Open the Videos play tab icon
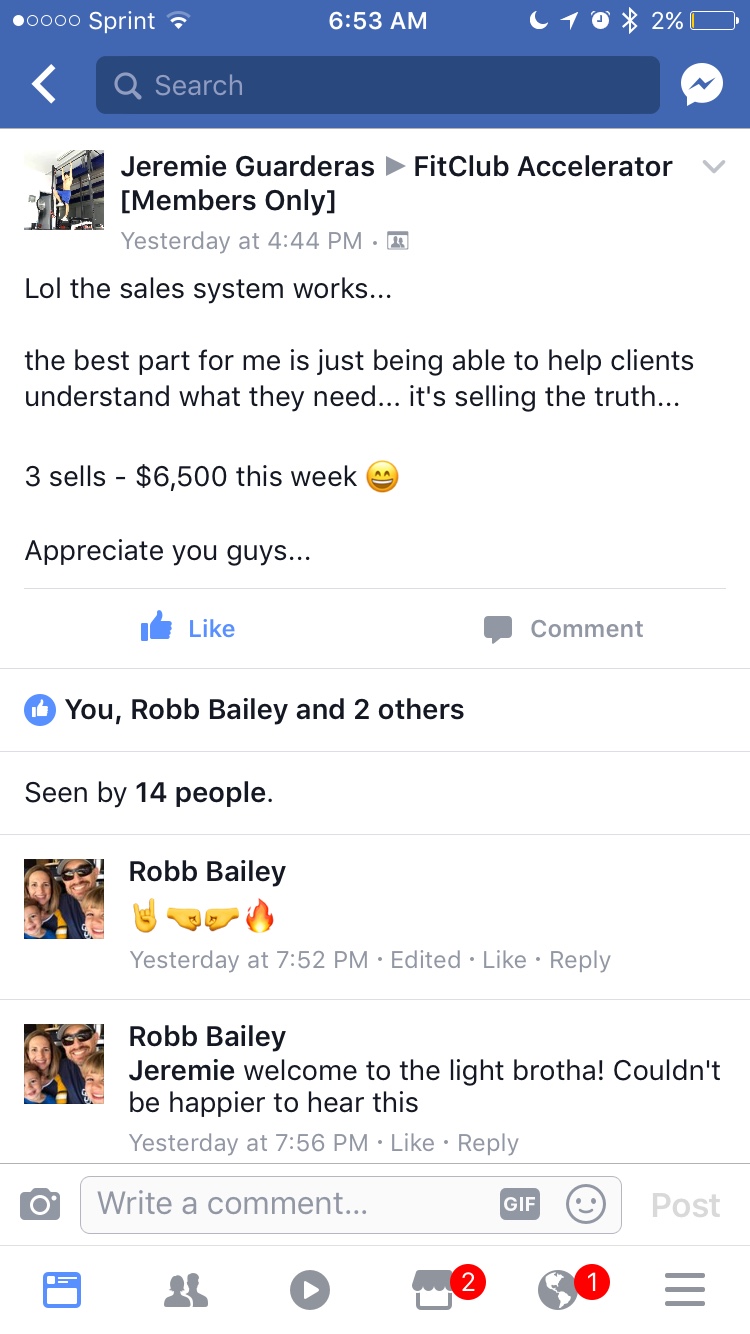The height and width of the screenshot is (1334, 750). pos(310,1290)
